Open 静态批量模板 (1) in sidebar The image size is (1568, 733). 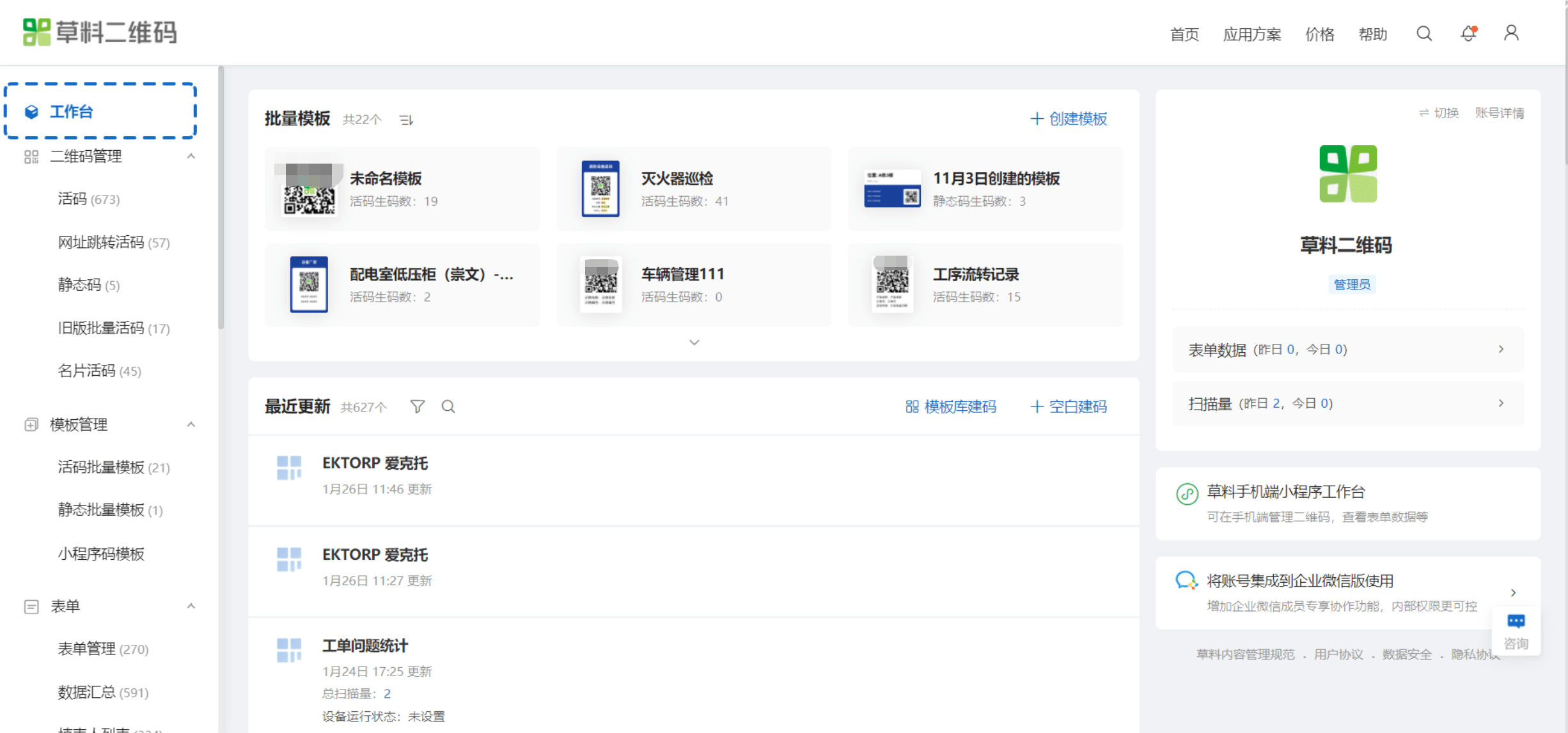click(x=111, y=510)
